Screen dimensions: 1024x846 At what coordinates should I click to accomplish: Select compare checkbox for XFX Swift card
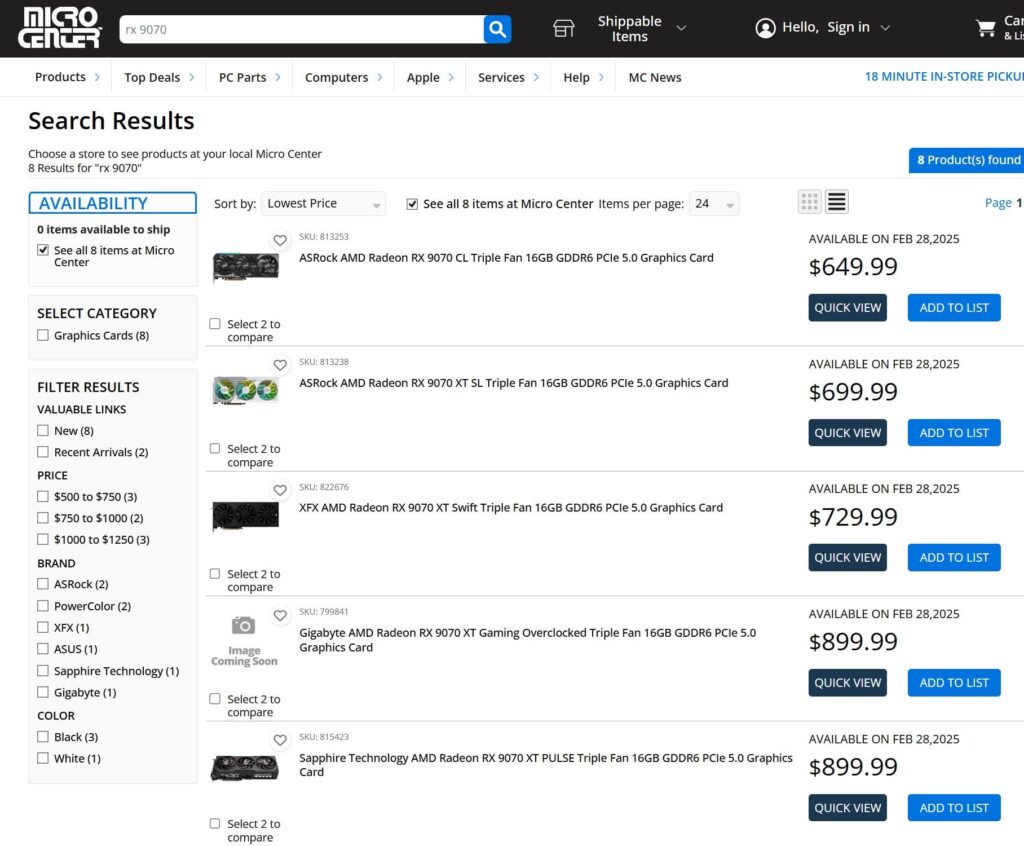point(215,574)
